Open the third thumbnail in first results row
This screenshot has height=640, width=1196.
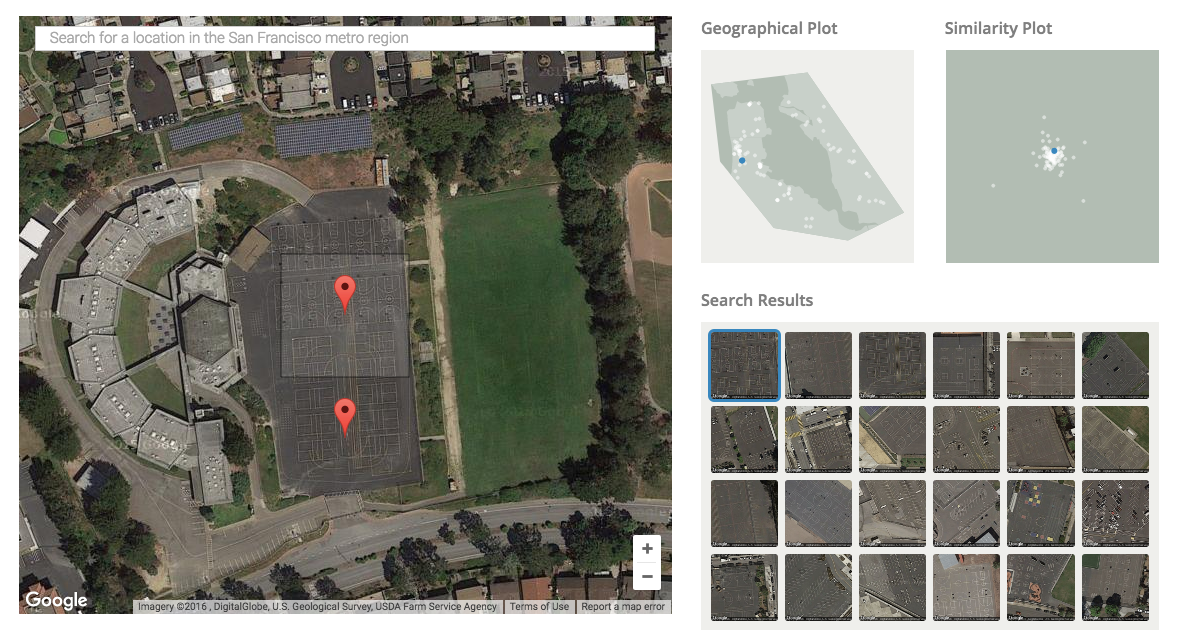tap(892, 365)
